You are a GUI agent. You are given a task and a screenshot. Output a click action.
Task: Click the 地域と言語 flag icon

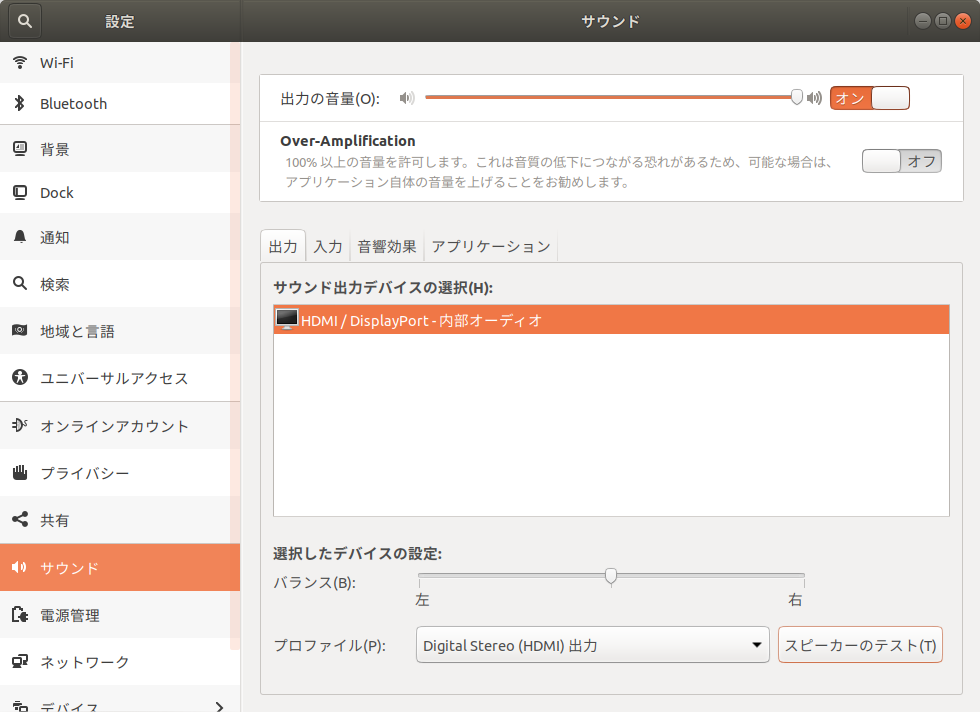click(x=20, y=330)
